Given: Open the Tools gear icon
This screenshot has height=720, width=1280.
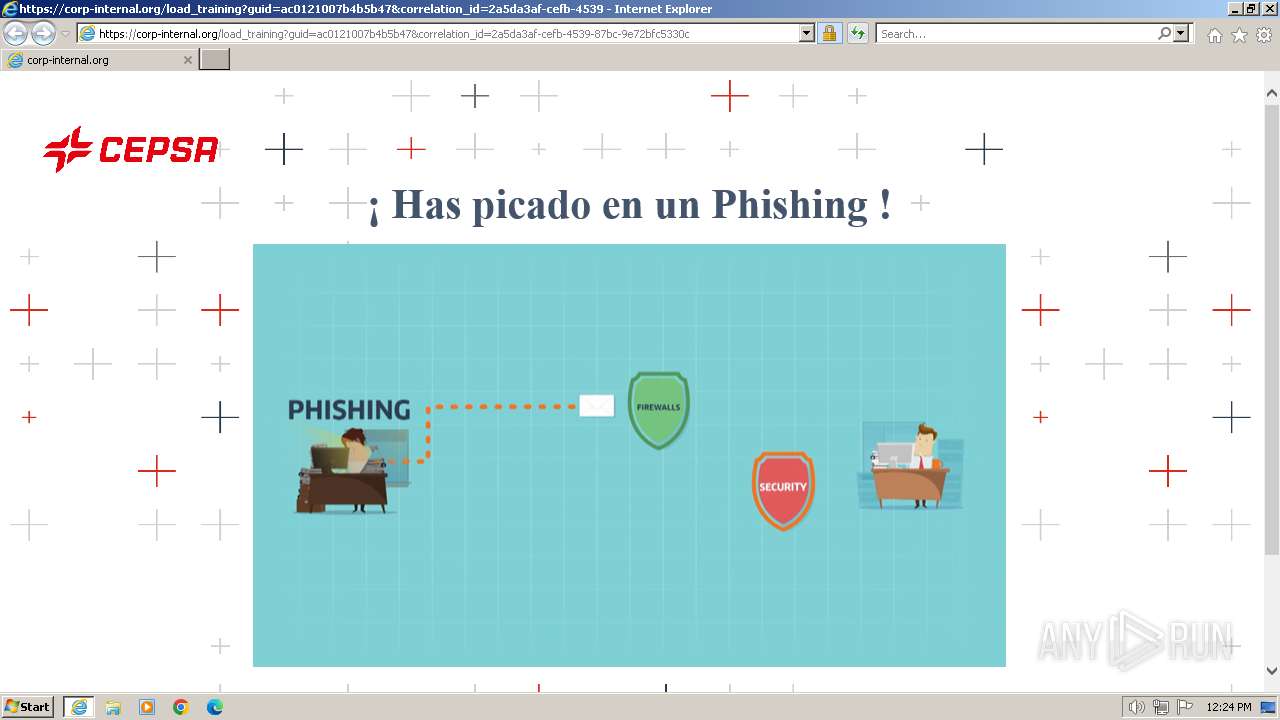Looking at the screenshot, I should pos(1264,35).
